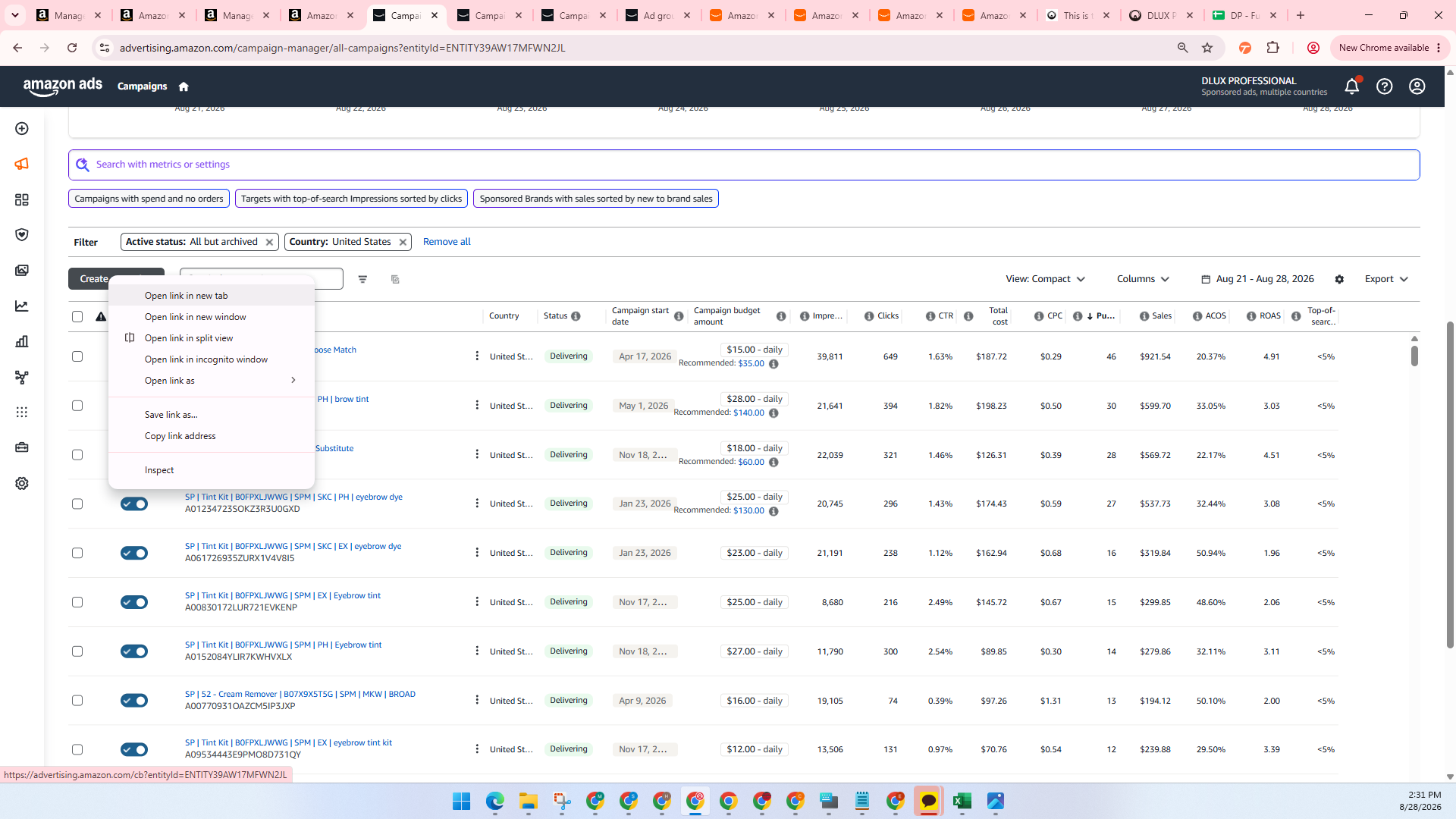Open the Cream Remover MKW BROAD campaign link
The width and height of the screenshot is (1456, 819).
tap(300, 694)
